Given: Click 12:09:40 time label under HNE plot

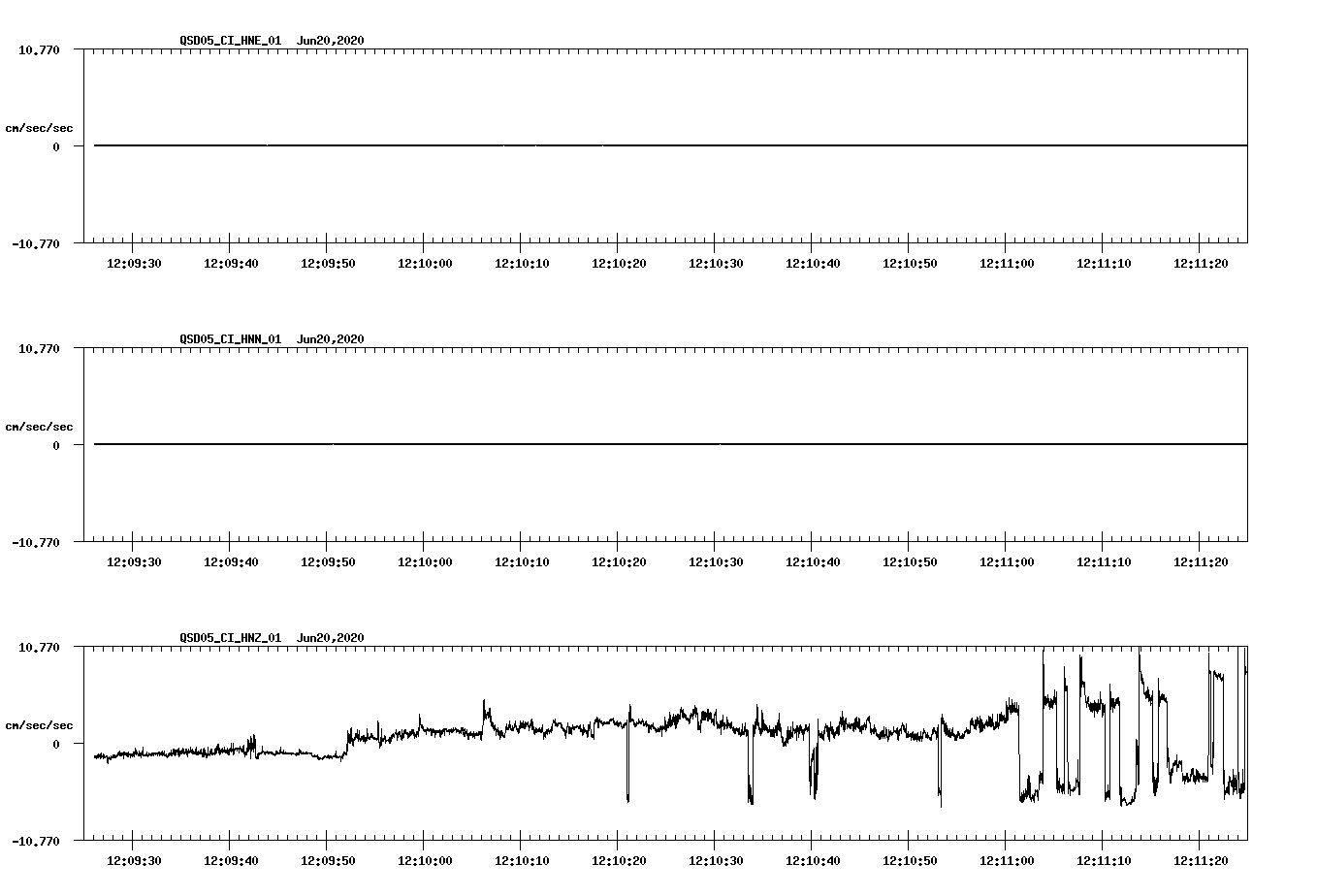Looking at the screenshot, I should pos(231,264).
